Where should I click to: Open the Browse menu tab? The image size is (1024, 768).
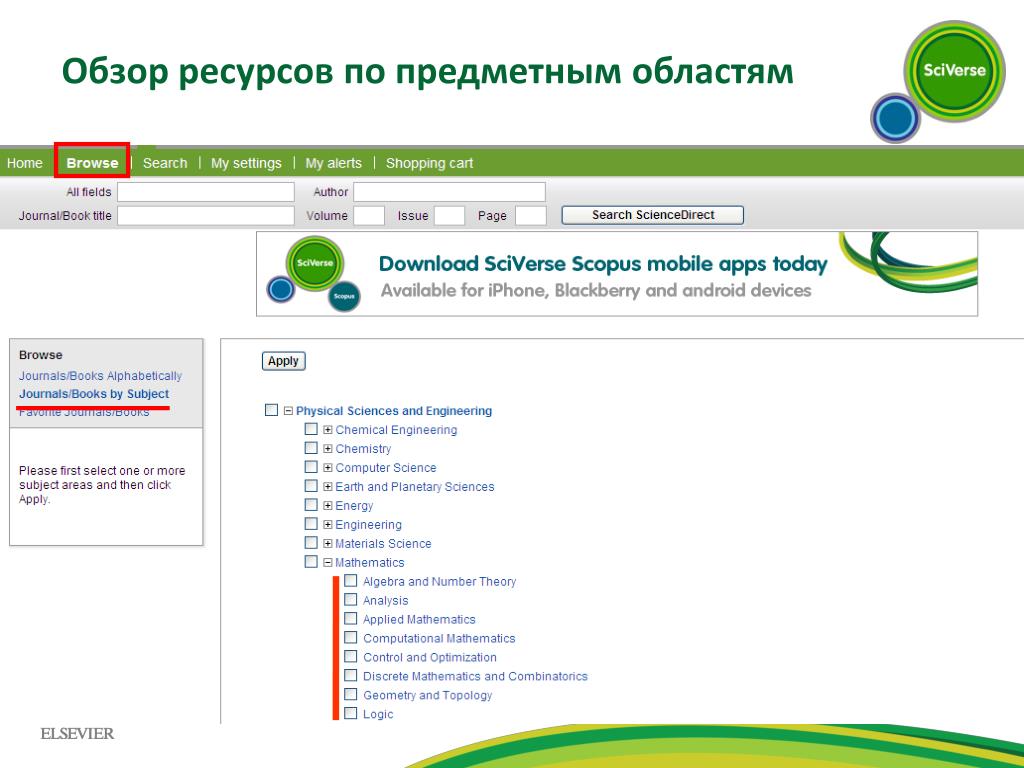tap(92, 163)
